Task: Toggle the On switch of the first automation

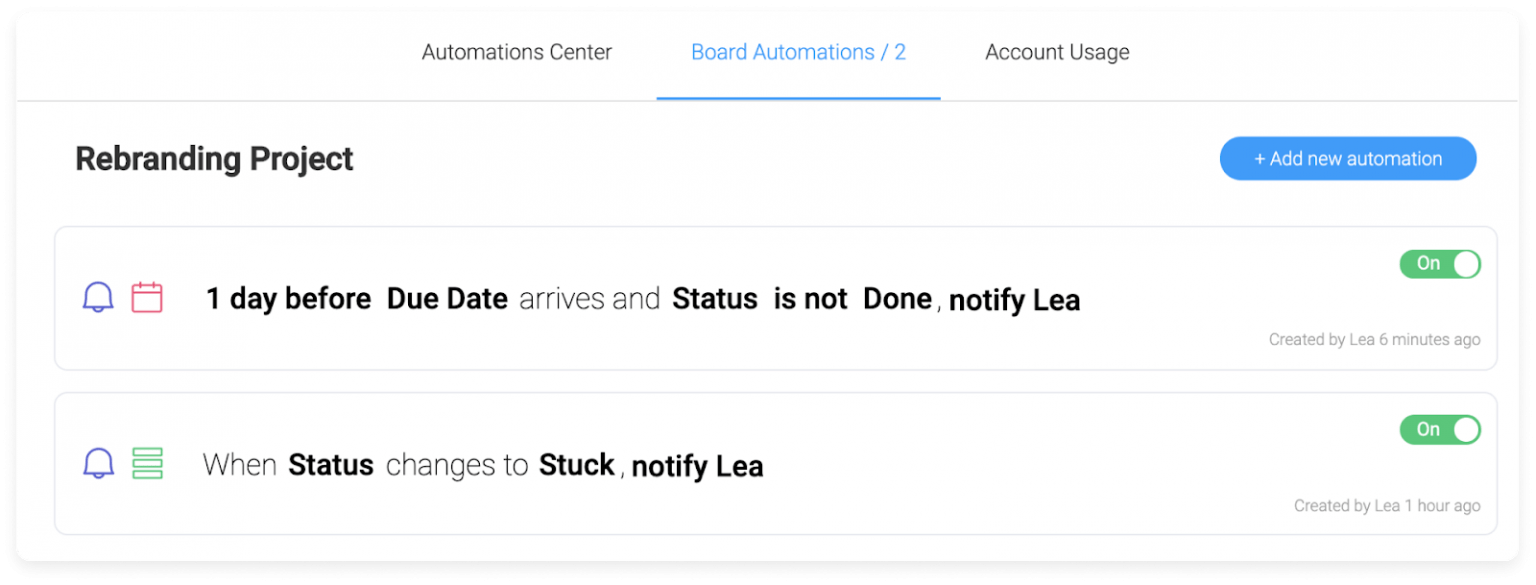Action: click(x=1440, y=264)
